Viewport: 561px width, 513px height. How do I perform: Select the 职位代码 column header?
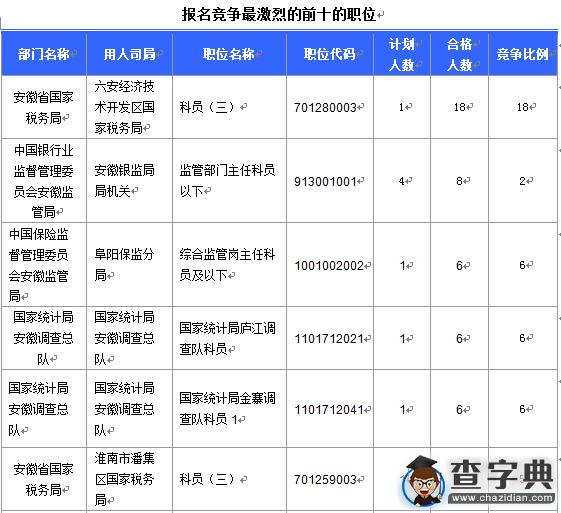(x=330, y=54)
